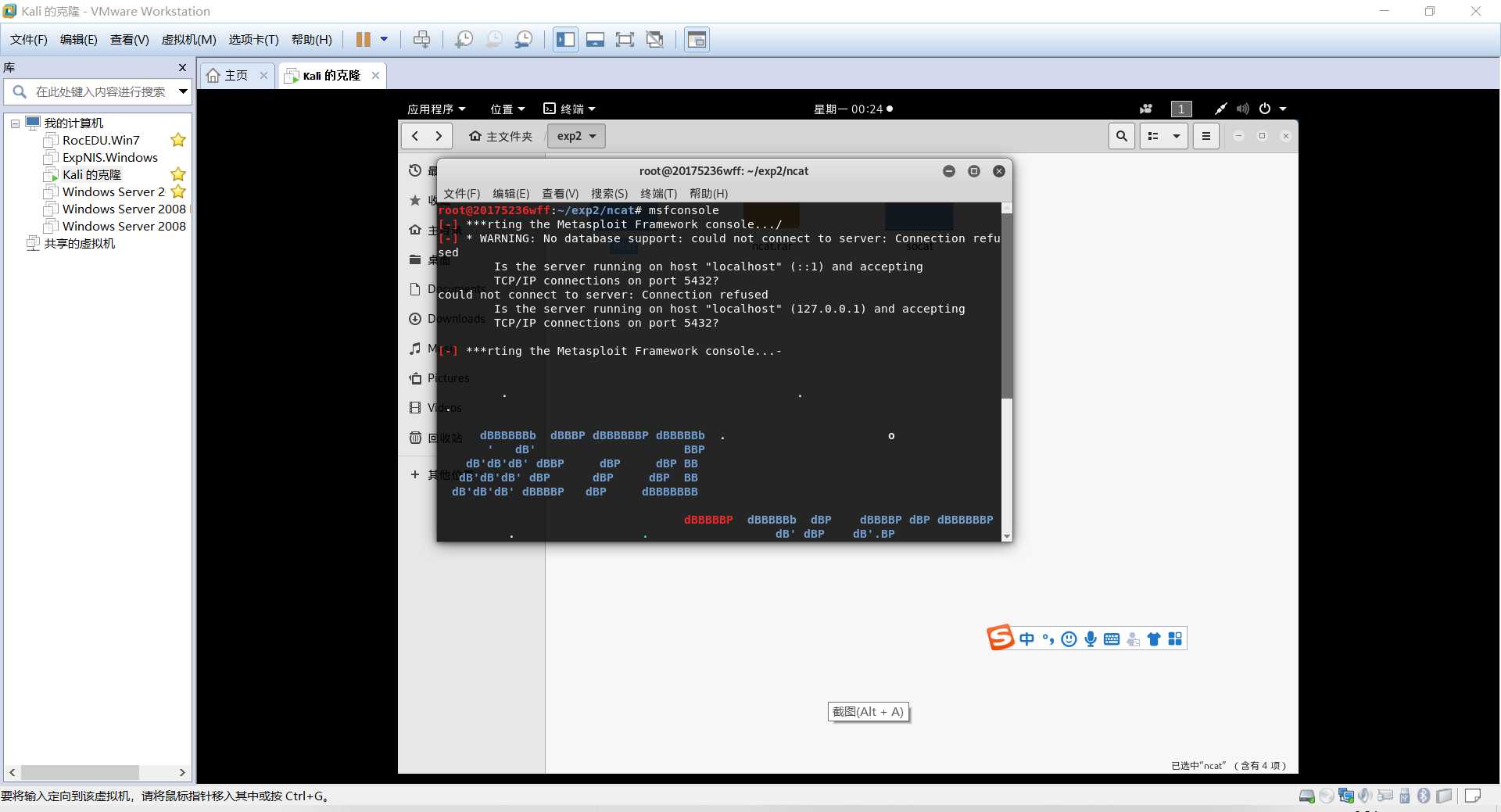Viewport: 1501px width, 812px height.
Task: Toggle Sogou Chinese/English input mode
Action: [1026, 639]
